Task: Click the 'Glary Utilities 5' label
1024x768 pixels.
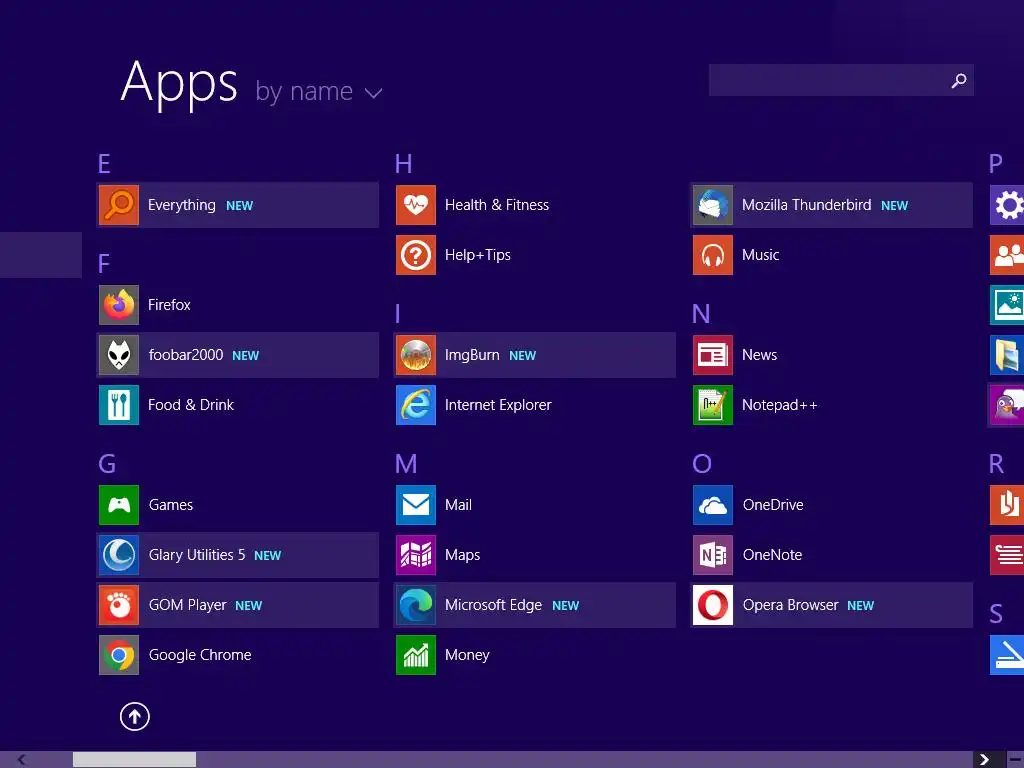Action: [x=197, y=555]
